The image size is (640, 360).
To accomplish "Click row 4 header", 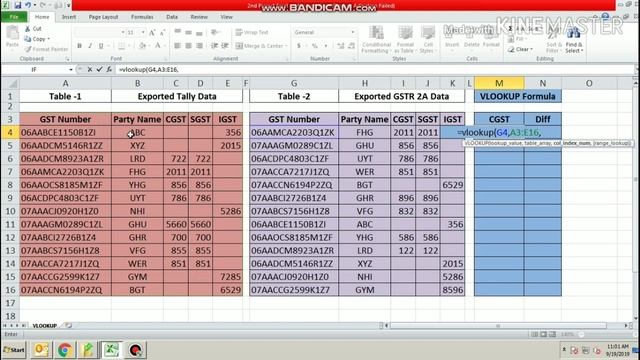I will pyautogui.click(x=10, y=132).
